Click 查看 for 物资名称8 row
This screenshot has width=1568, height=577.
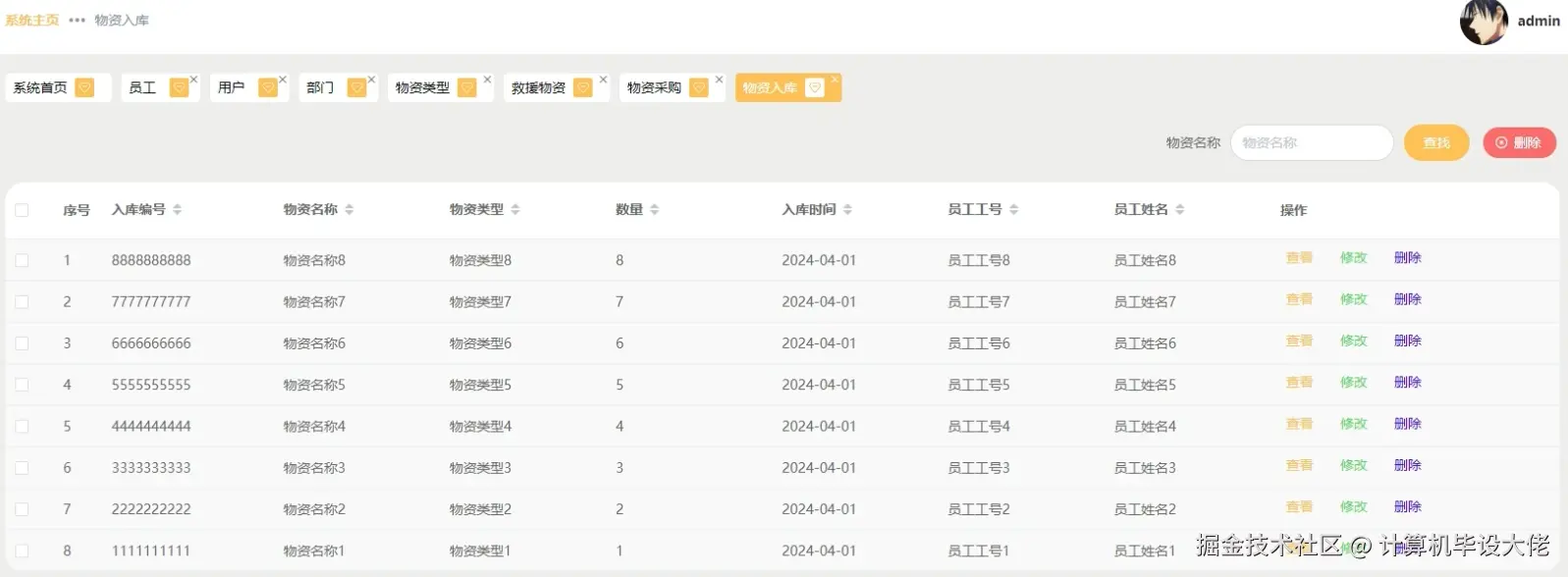[1299, 258]
